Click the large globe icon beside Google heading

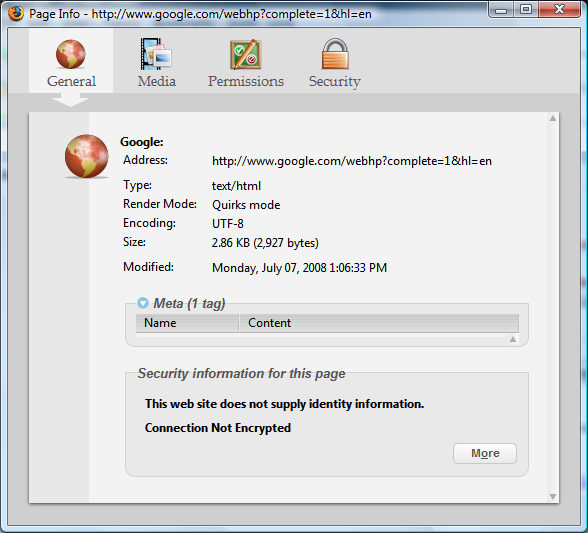click(87, 156)
